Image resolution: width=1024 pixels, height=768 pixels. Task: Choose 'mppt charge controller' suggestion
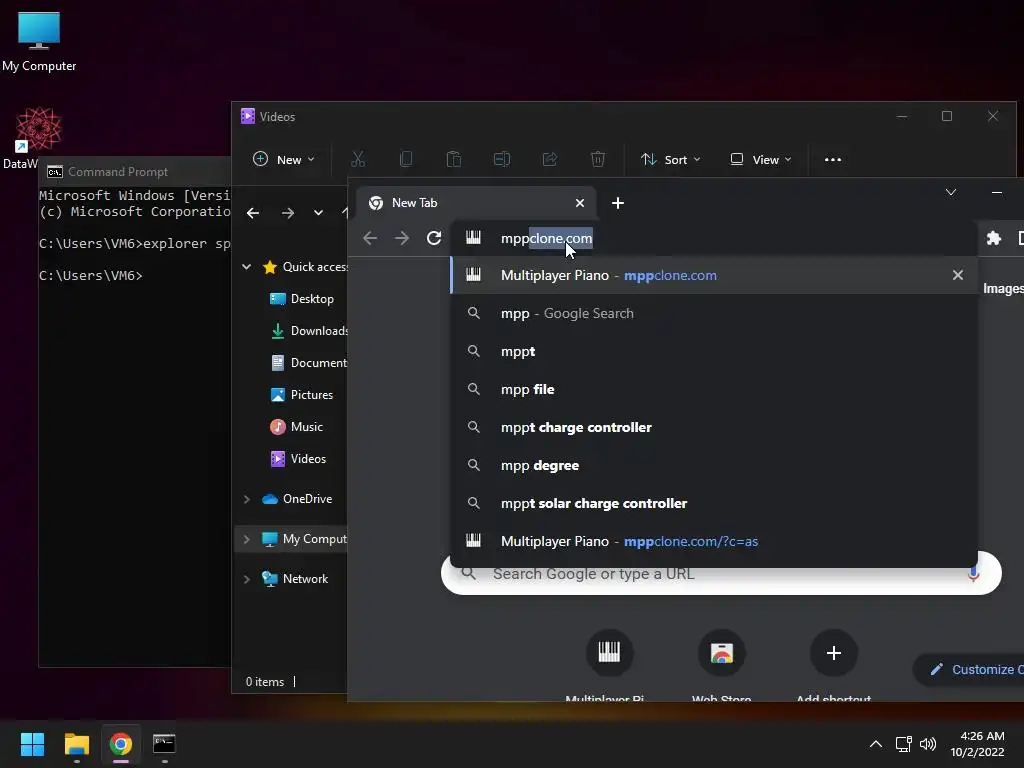coord(714,427)
